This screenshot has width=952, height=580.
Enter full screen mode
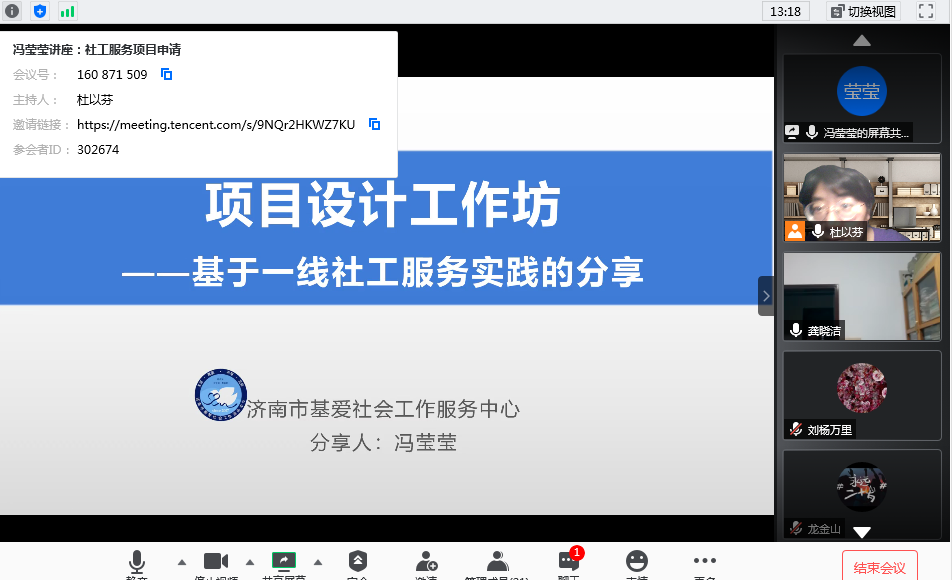point(925,11)
